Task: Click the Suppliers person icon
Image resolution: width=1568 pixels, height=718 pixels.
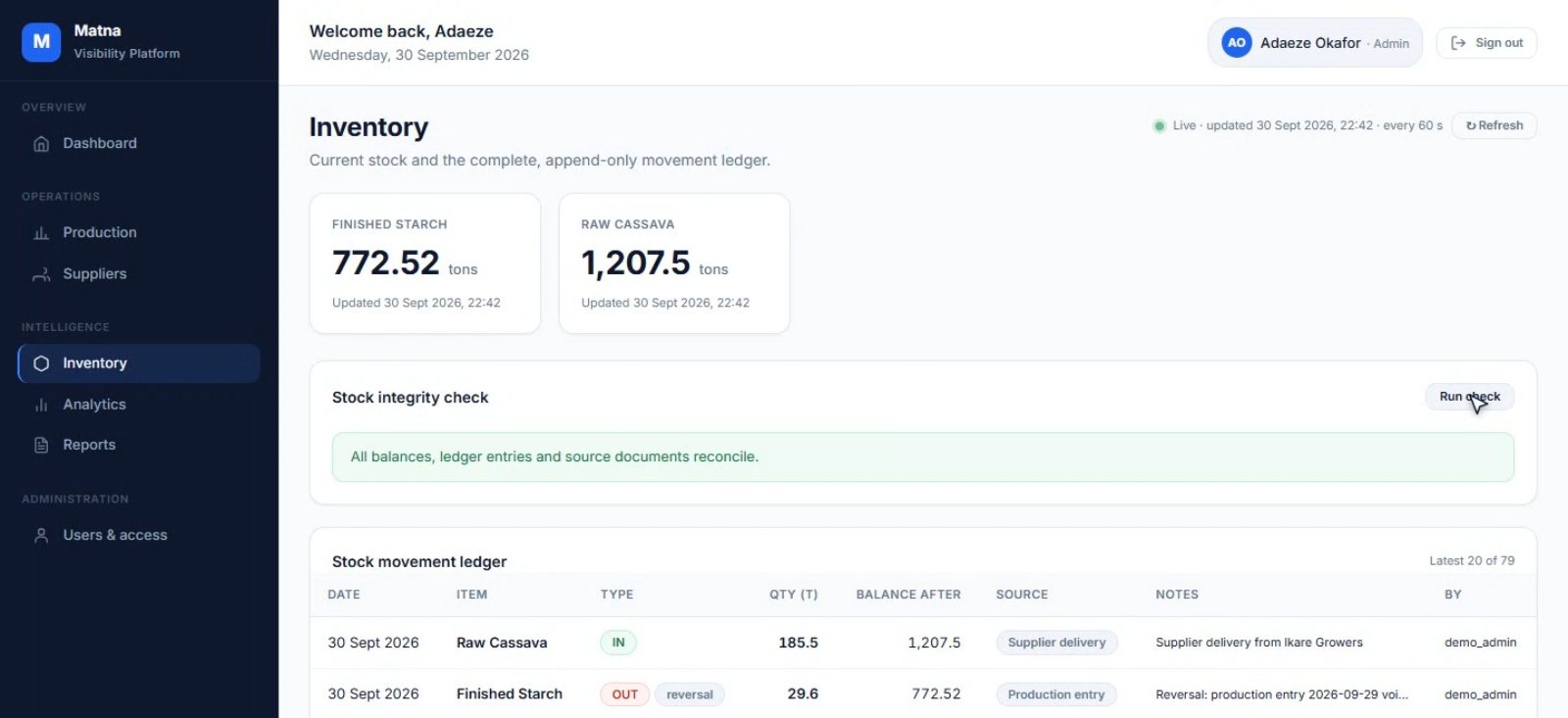Action: tap(41, 274)
